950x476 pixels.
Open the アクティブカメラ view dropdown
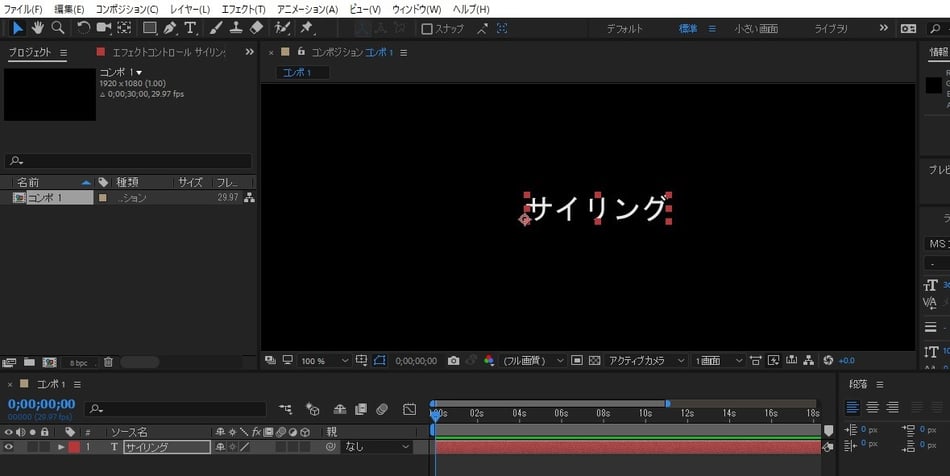pyautogui.click(x=647, y=360)
